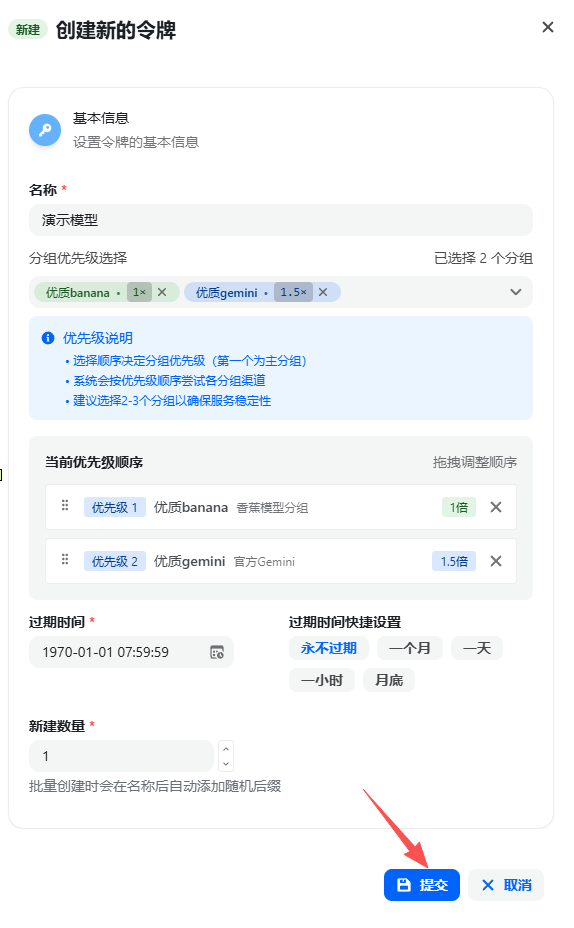574x928 pixels.
Task: Click the 优先级 1 badge
Action: pyautogui.click(x=115, y=507)
